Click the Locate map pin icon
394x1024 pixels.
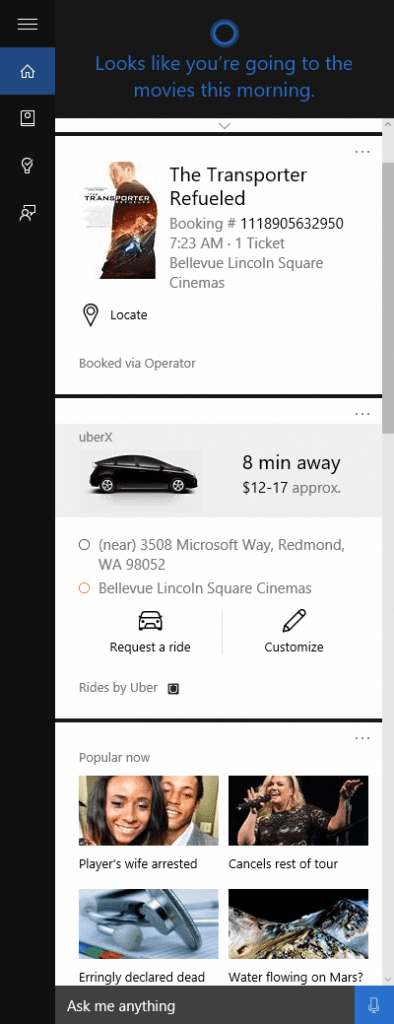90,315
